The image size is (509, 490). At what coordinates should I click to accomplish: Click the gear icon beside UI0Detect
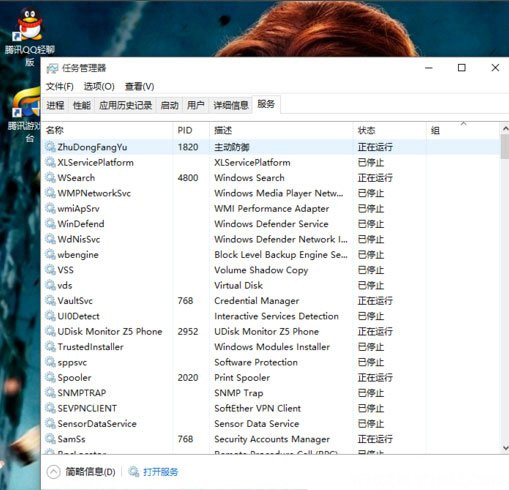tap(50, 316)
